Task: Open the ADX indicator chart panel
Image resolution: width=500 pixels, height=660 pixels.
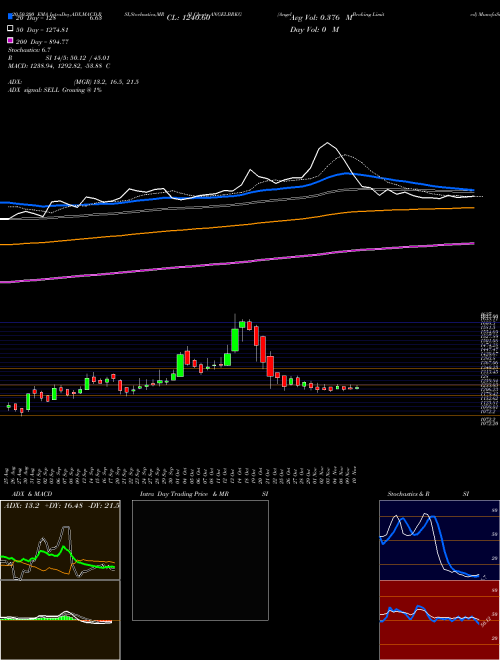Action: point(60,540)
